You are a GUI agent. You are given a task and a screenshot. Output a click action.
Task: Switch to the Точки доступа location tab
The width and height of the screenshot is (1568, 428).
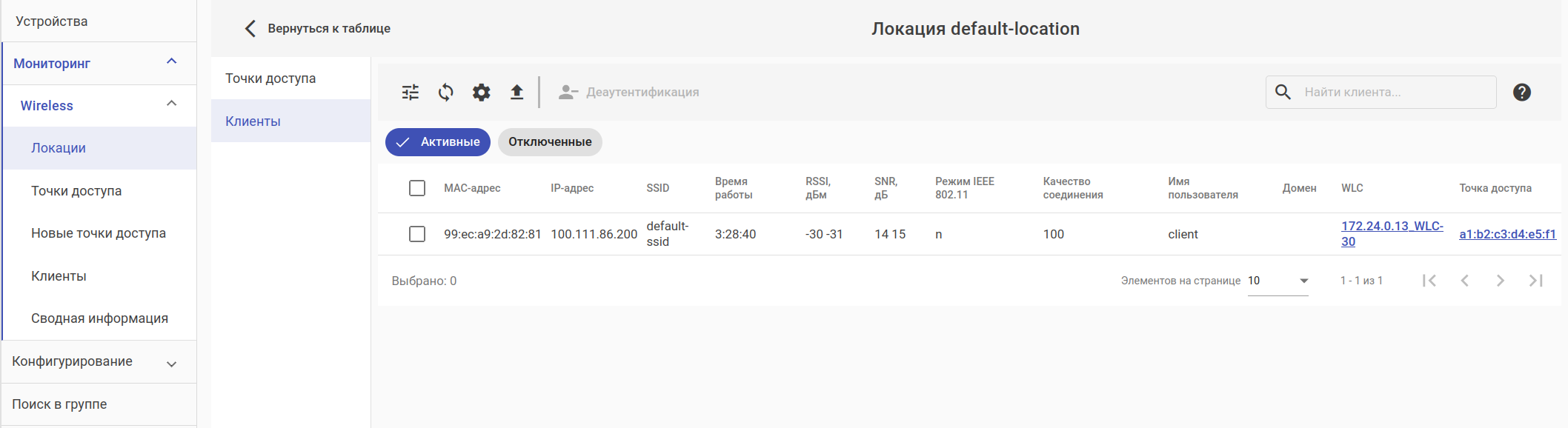290,78
